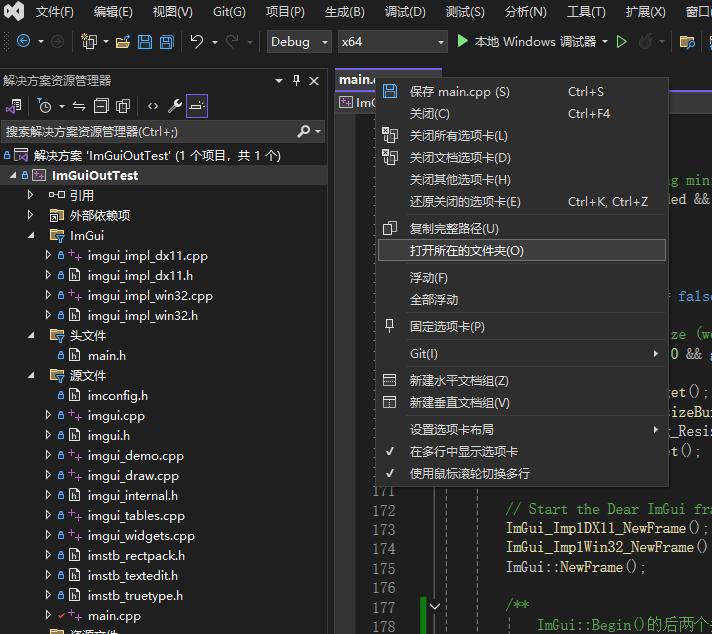
Task: Click the save all disks icon
Action: (x=167, y=42)
